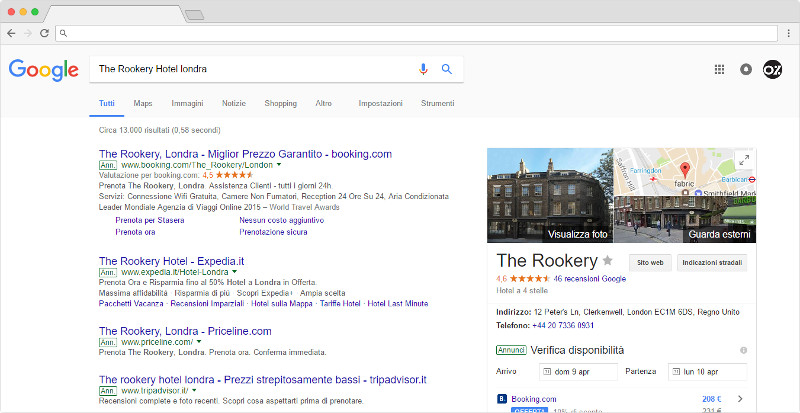Click the Nessun costo aggiuntivo sitelink
This screenshot has width=800, height=413.
click(282, 221)
